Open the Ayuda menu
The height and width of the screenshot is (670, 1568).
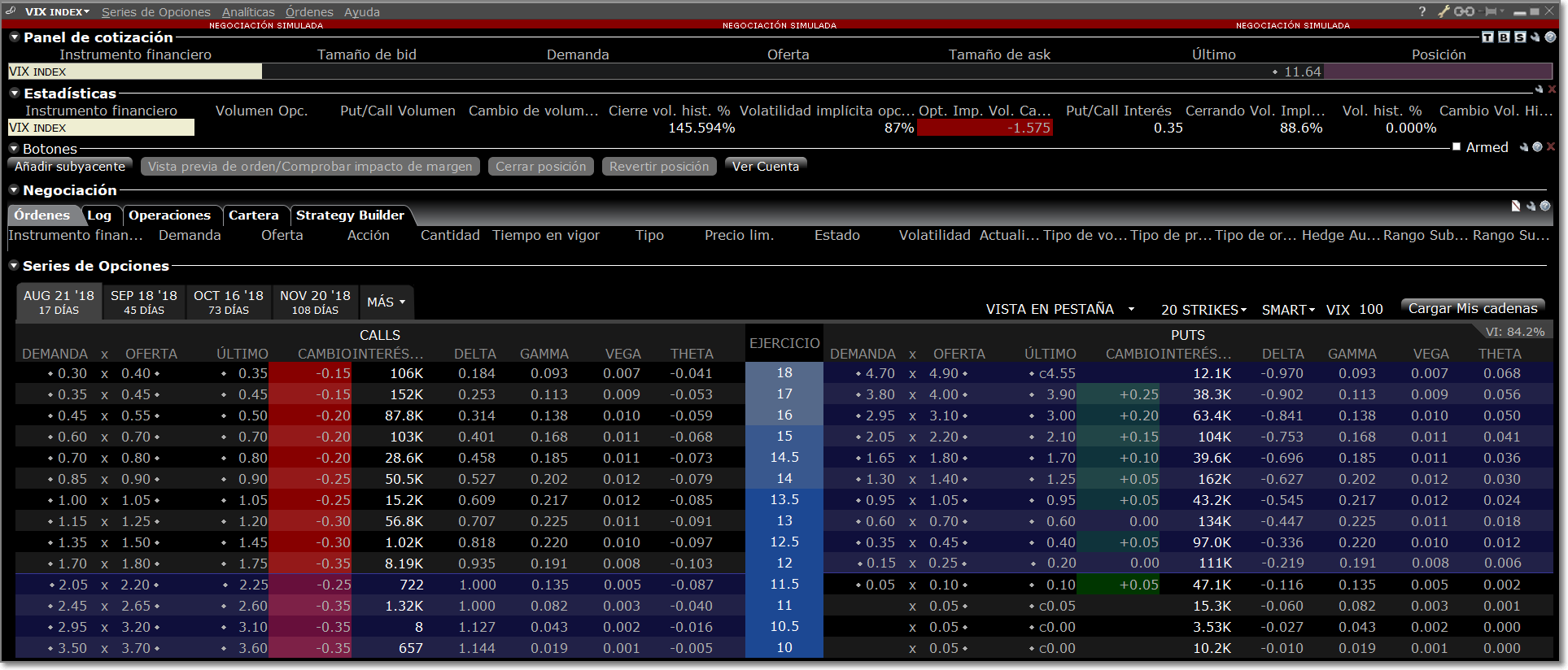[x=362, y=12]
